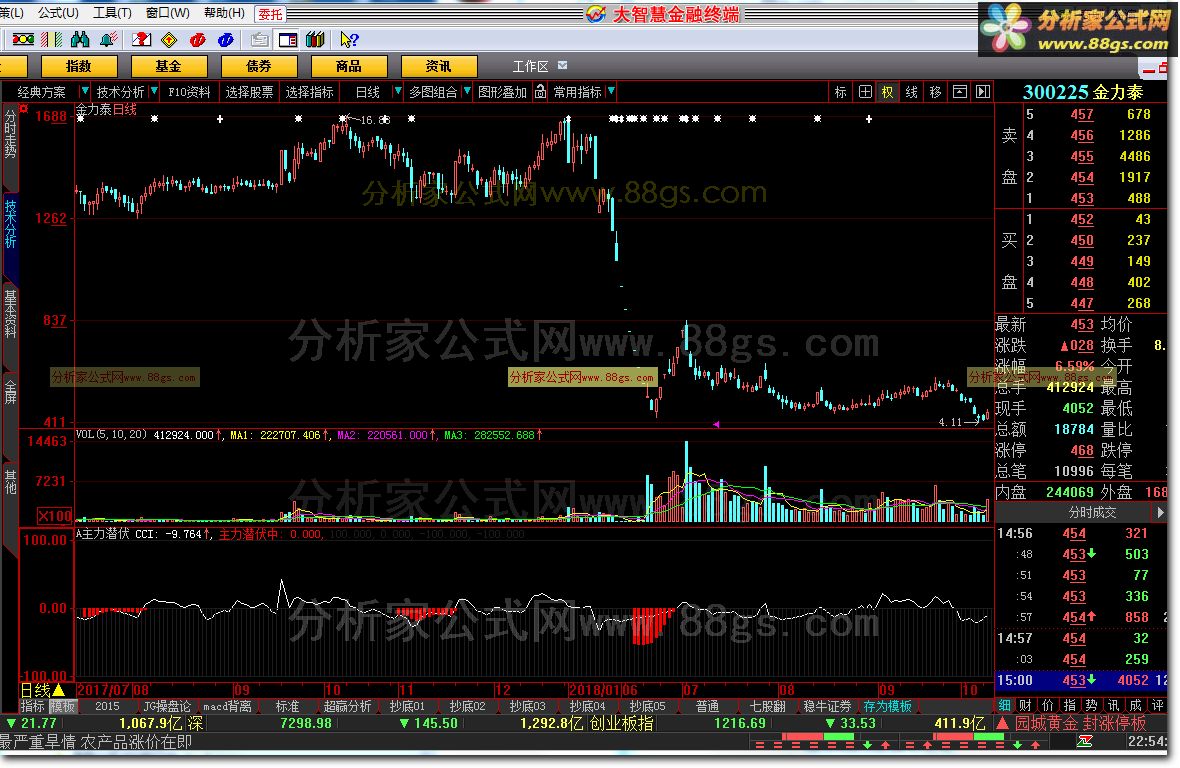Click 图形叠加 in the chart toolbar
The width and height of the screenshot is (1180, 768).
[x=502, y=92]
